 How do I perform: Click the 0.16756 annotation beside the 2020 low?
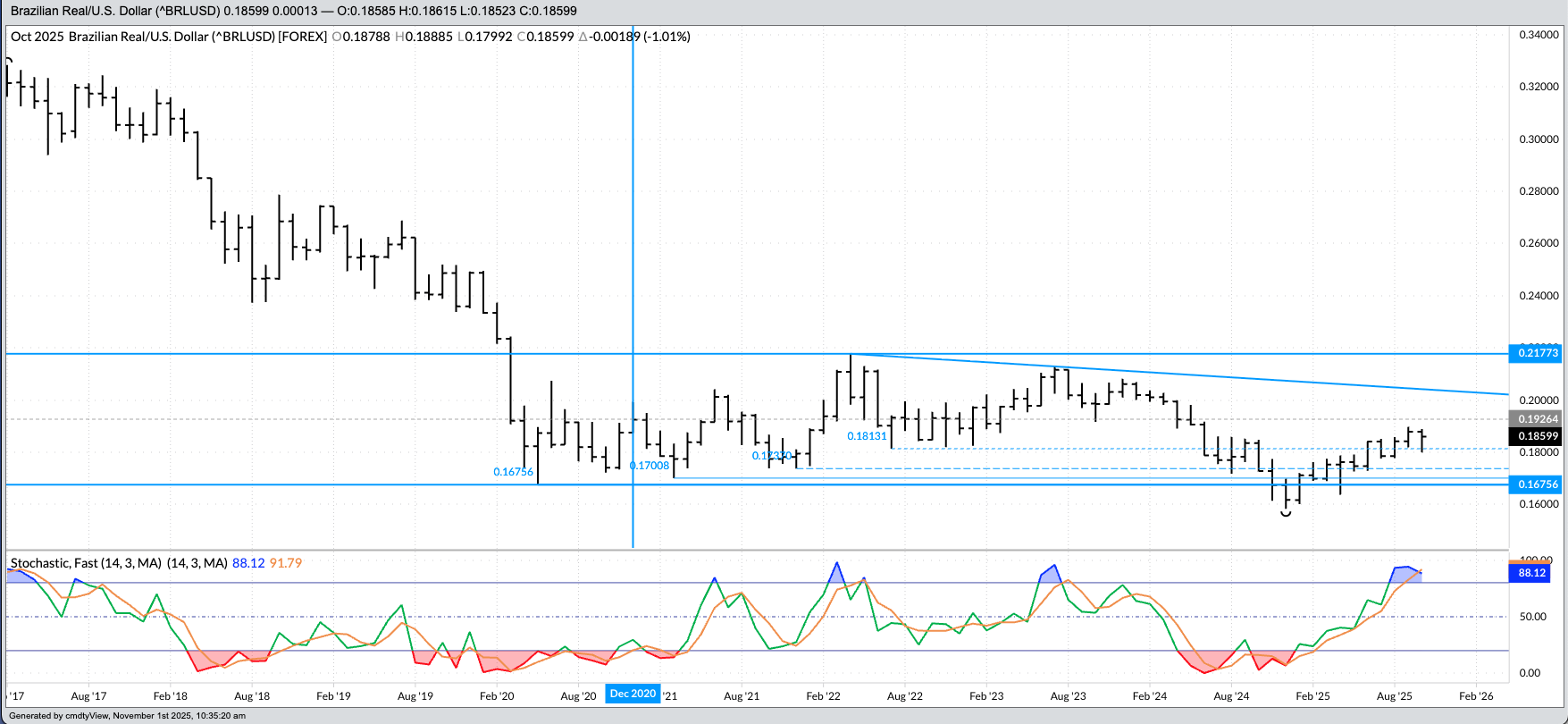pos(513,472)
